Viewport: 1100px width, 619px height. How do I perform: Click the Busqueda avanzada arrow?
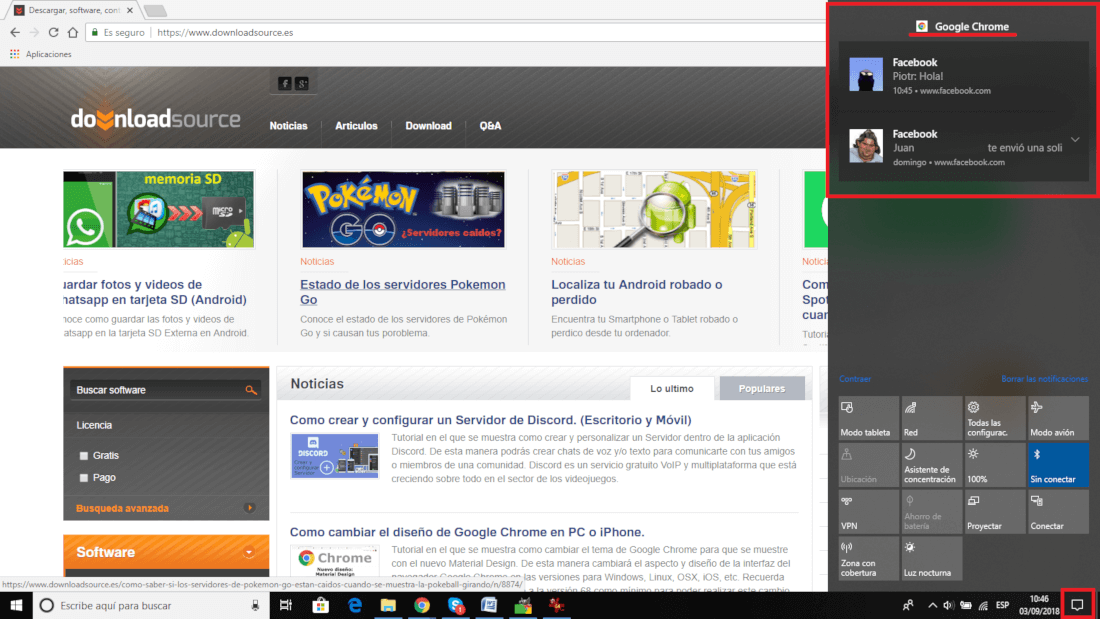tap(249, 507)
